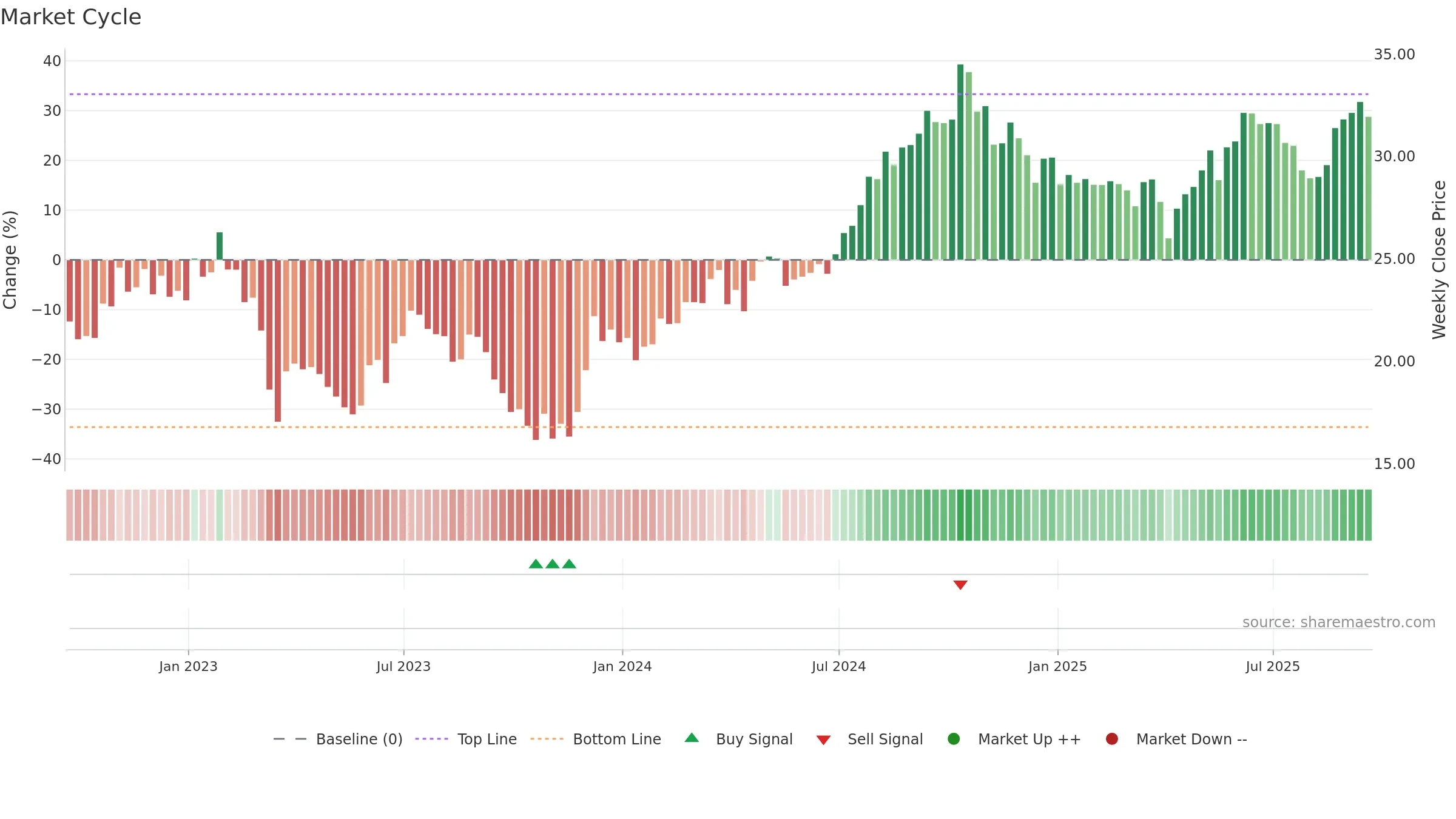1456x819 pixels.
Task: Click the 30.00 price axis value
Action: click(1395, 157)
